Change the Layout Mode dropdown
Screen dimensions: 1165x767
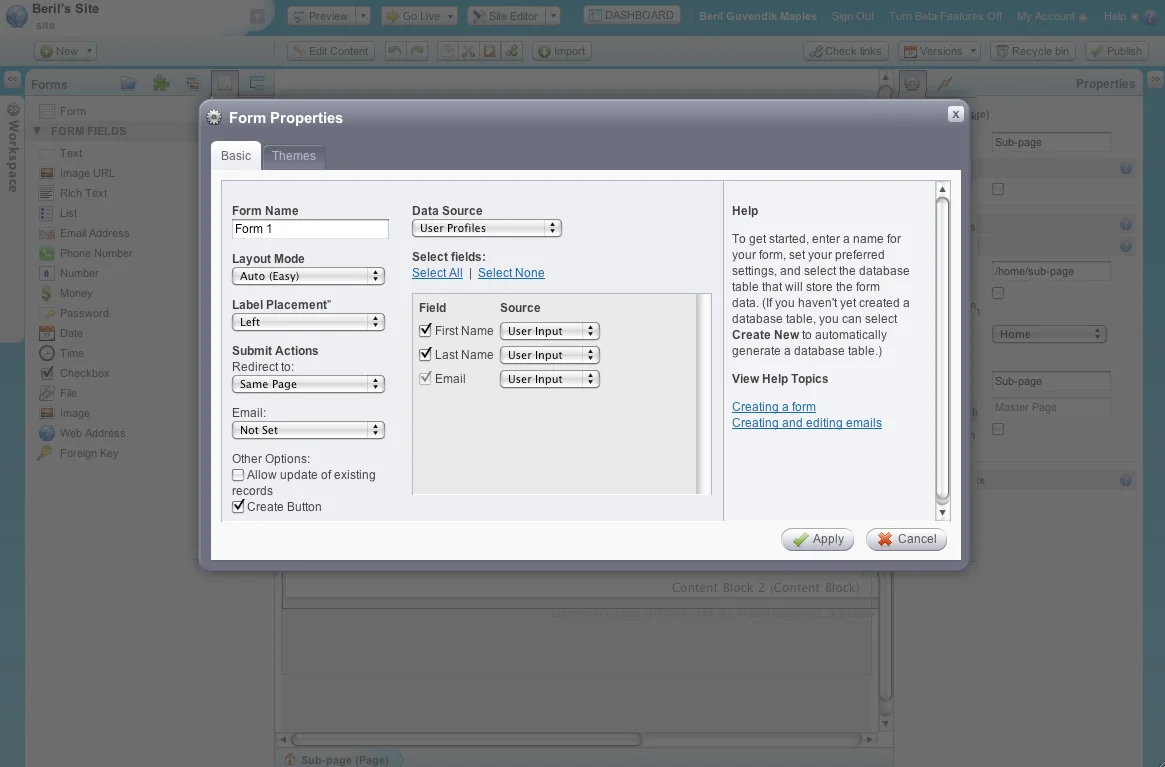click(308, 274)
